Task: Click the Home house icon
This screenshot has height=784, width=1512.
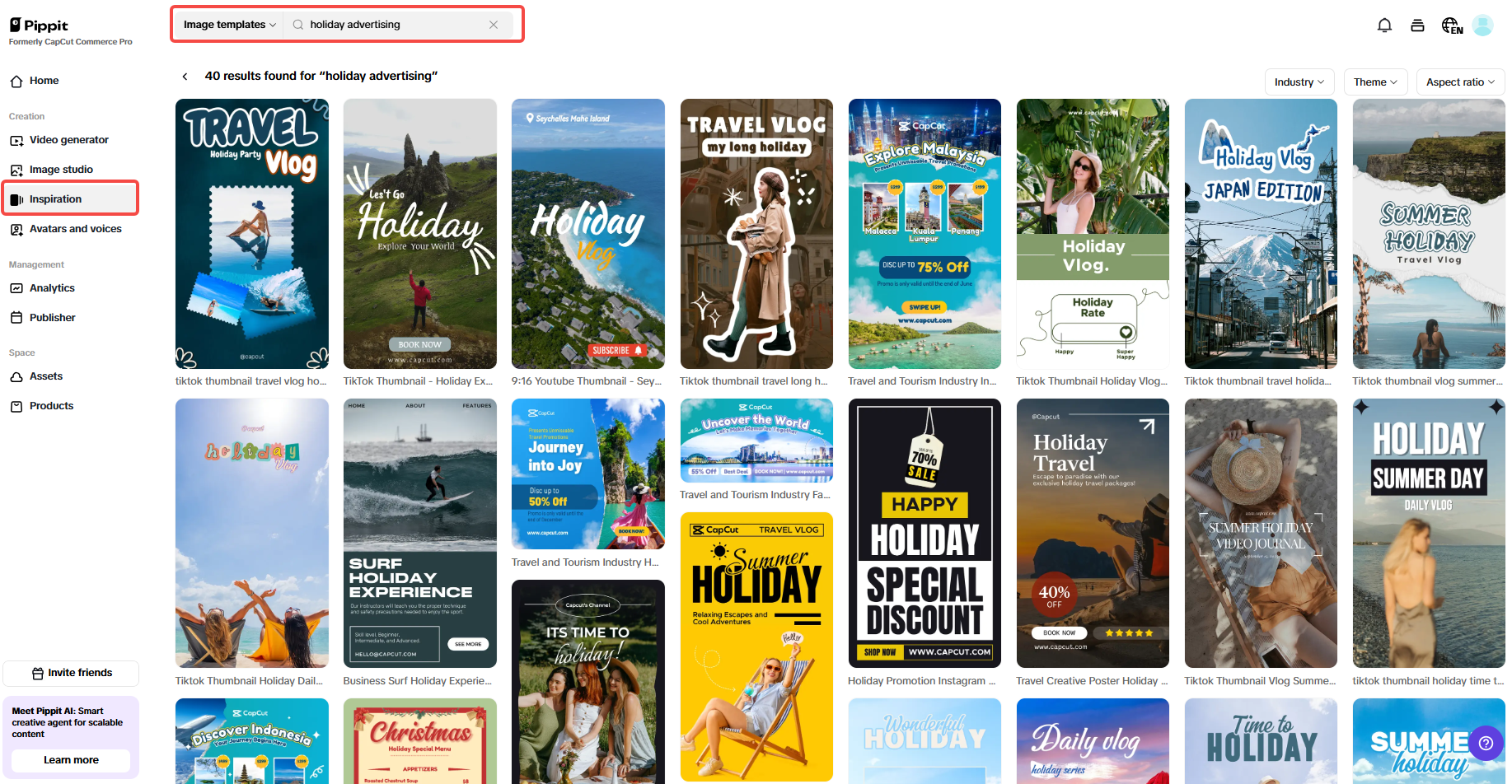Action: 16,81
